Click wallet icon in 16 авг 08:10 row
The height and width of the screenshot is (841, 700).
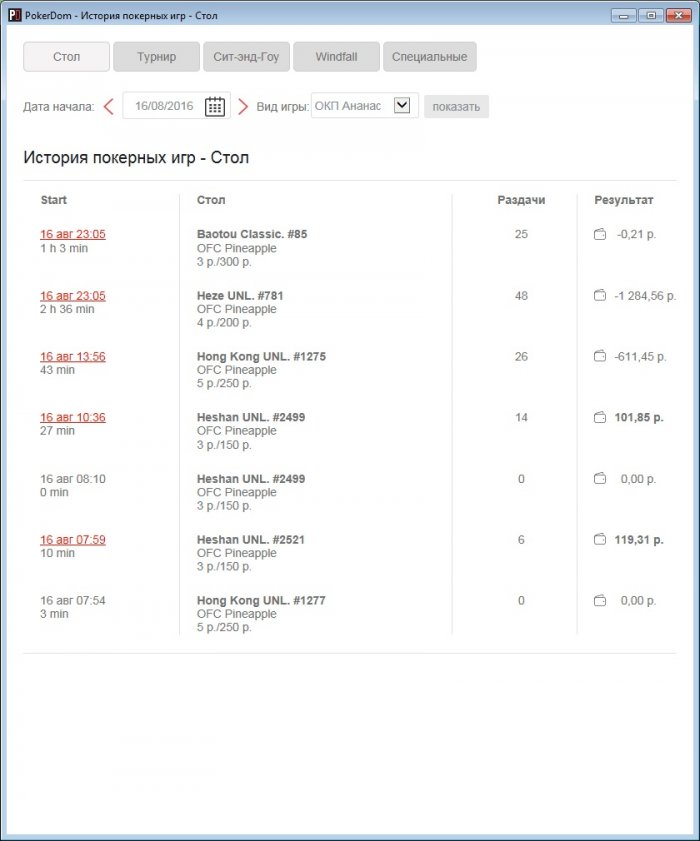coord(600,478)
